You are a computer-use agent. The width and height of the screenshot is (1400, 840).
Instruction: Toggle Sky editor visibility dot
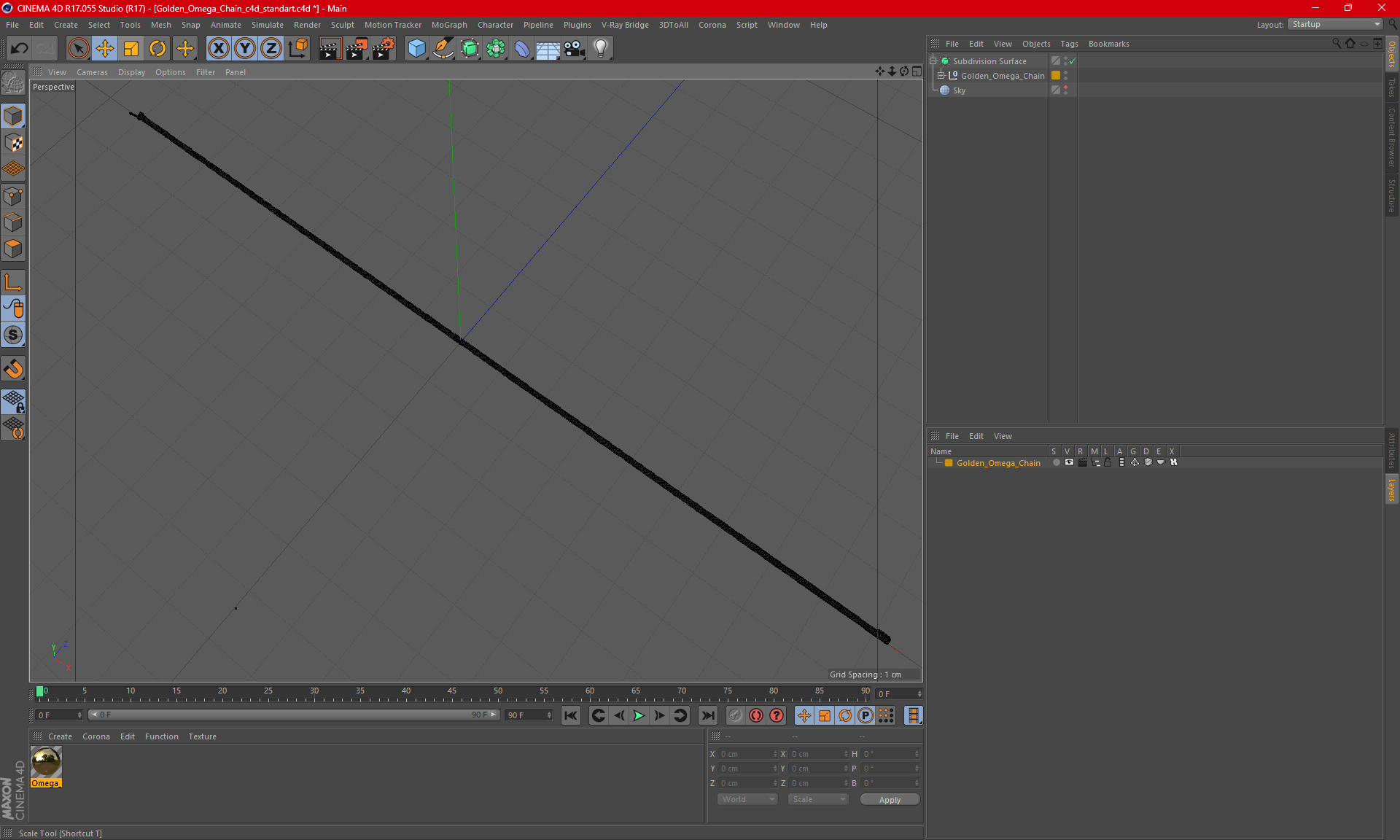1065,87
